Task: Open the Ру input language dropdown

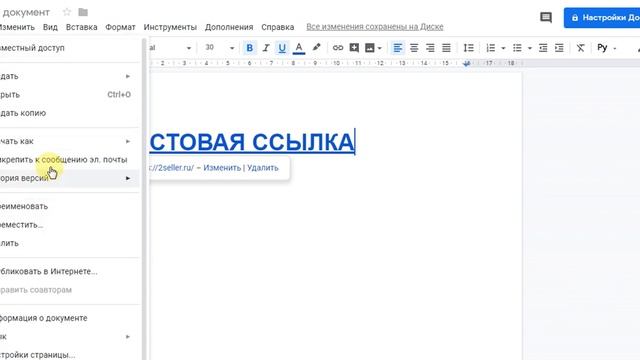Action: click(607, 48)
